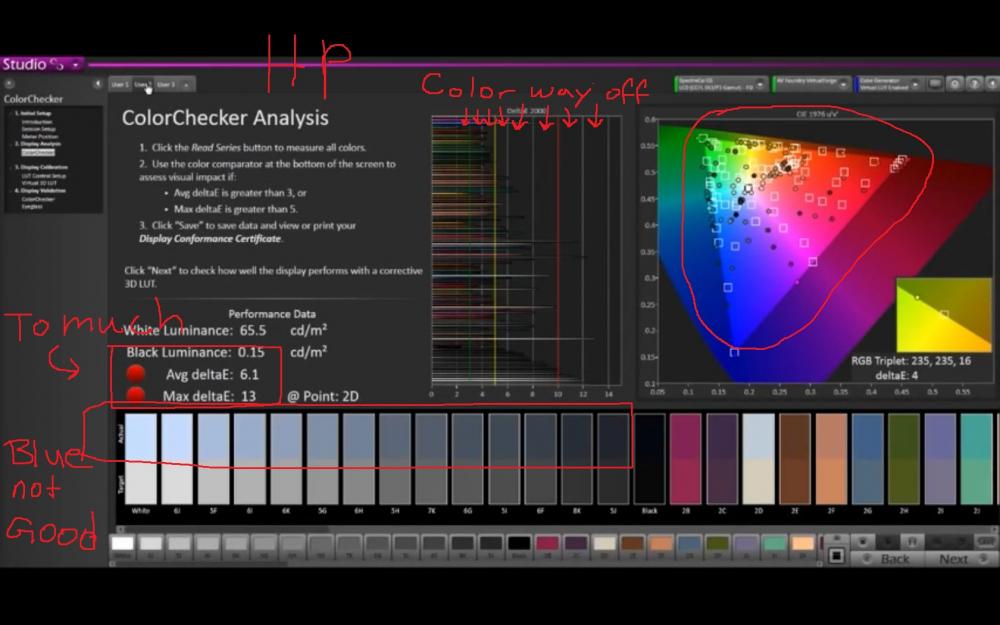This screenshot has height=625, width=1000.
Task: Select the white swatch in bottom strip
Action: 122,544
